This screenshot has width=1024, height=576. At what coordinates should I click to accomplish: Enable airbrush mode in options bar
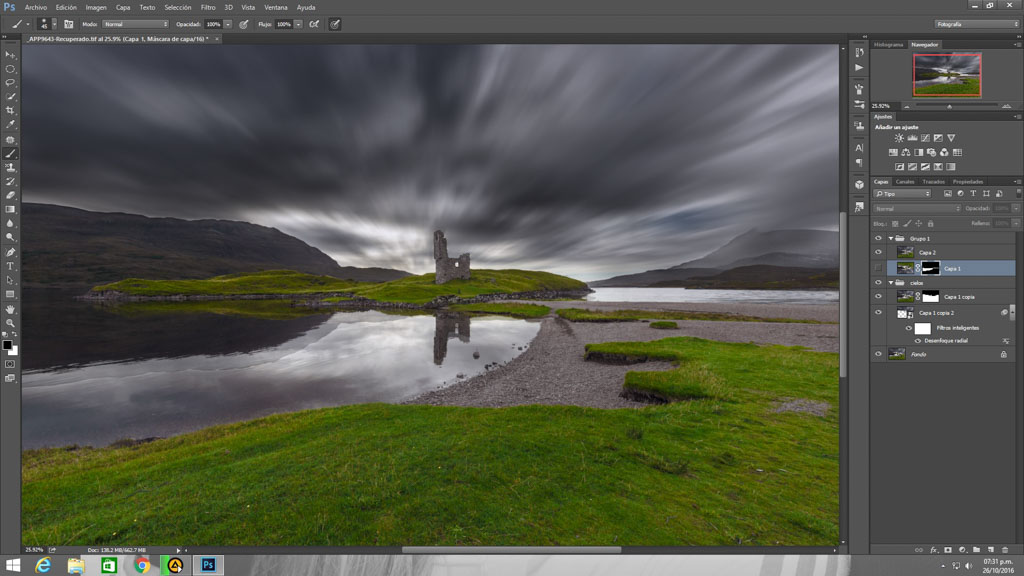[314, 23]
